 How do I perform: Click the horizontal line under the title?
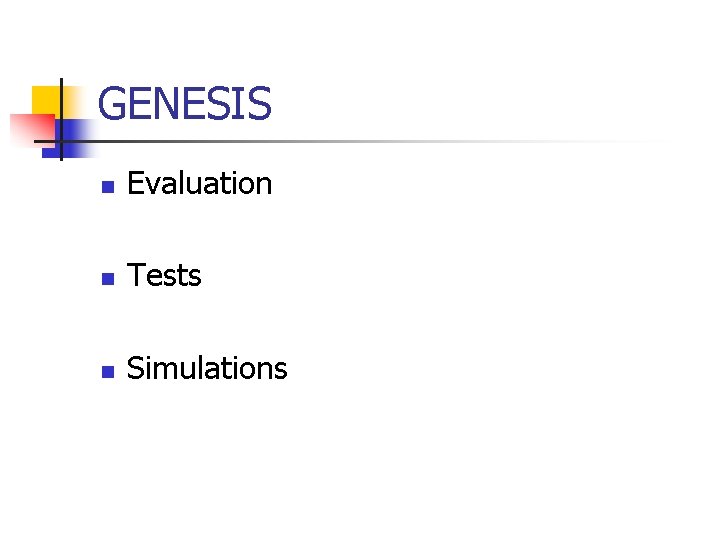(x=300, y=141)
